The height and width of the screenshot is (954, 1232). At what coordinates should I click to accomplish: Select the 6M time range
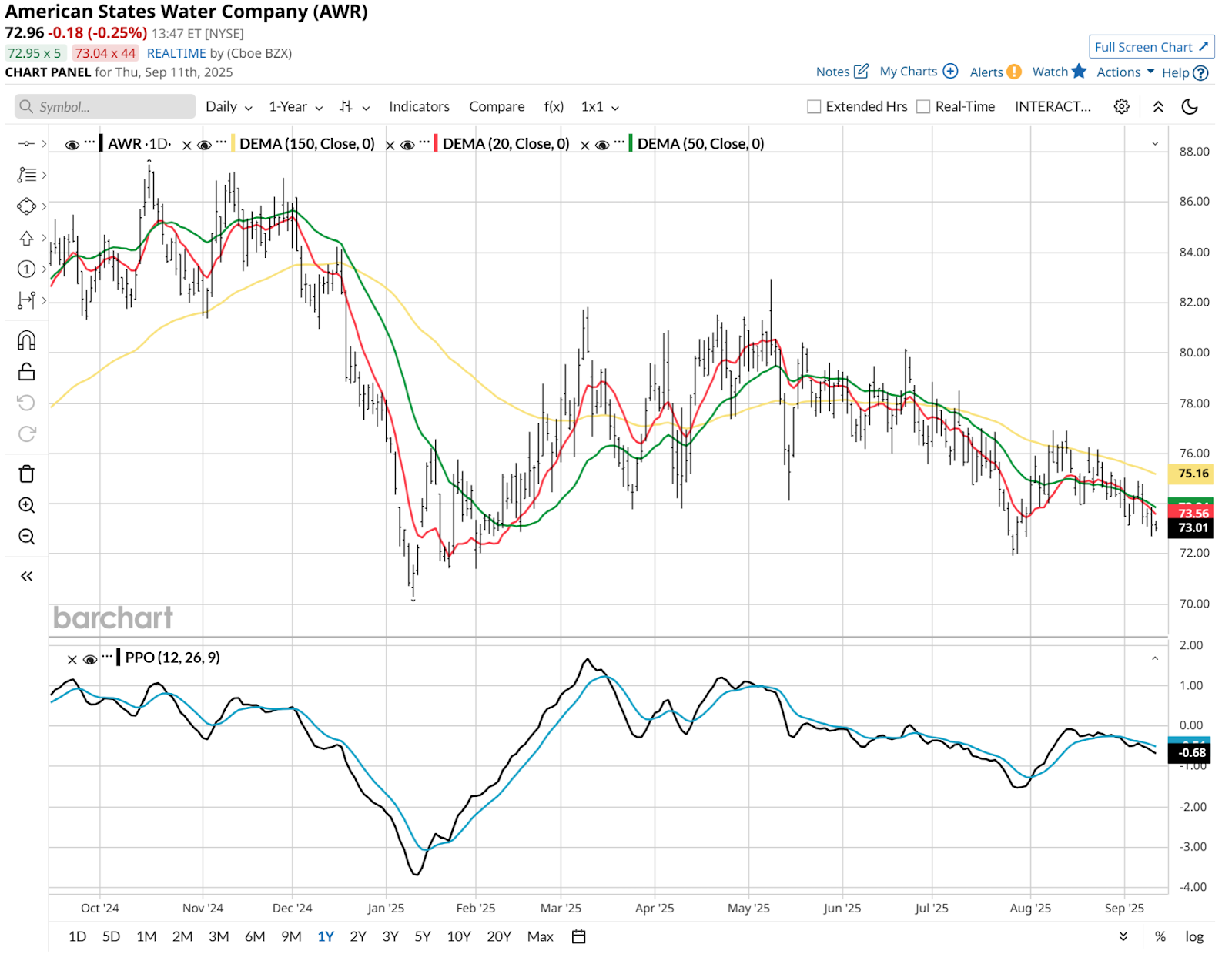255,936
